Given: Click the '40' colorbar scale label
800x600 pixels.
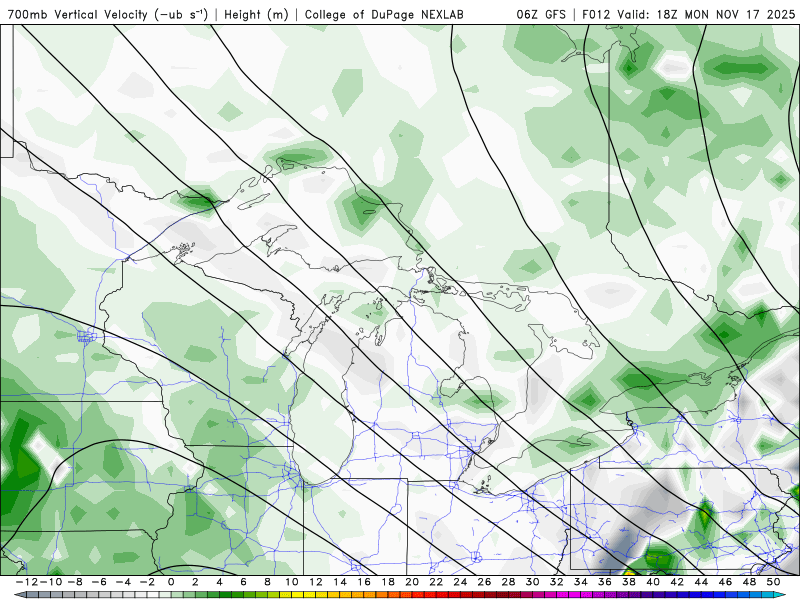Looking at the screenshot, I should coord(653,582).
